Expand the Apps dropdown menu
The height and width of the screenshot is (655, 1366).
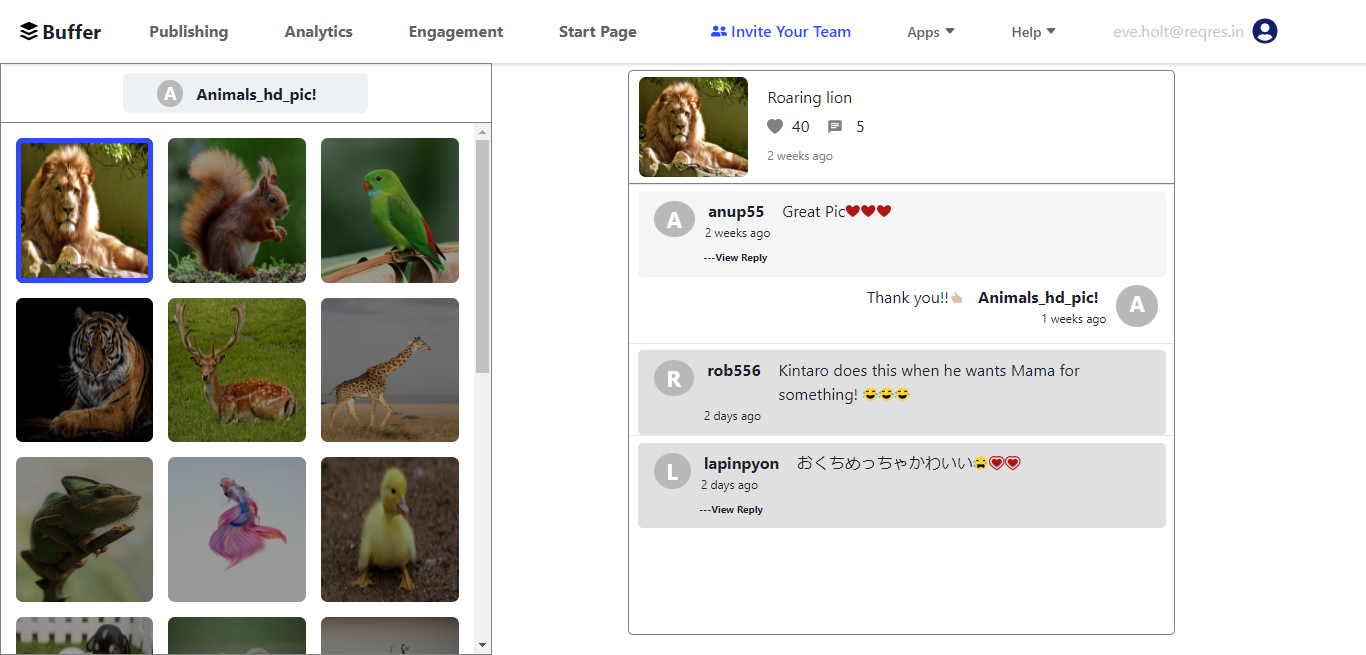(931, 32)
